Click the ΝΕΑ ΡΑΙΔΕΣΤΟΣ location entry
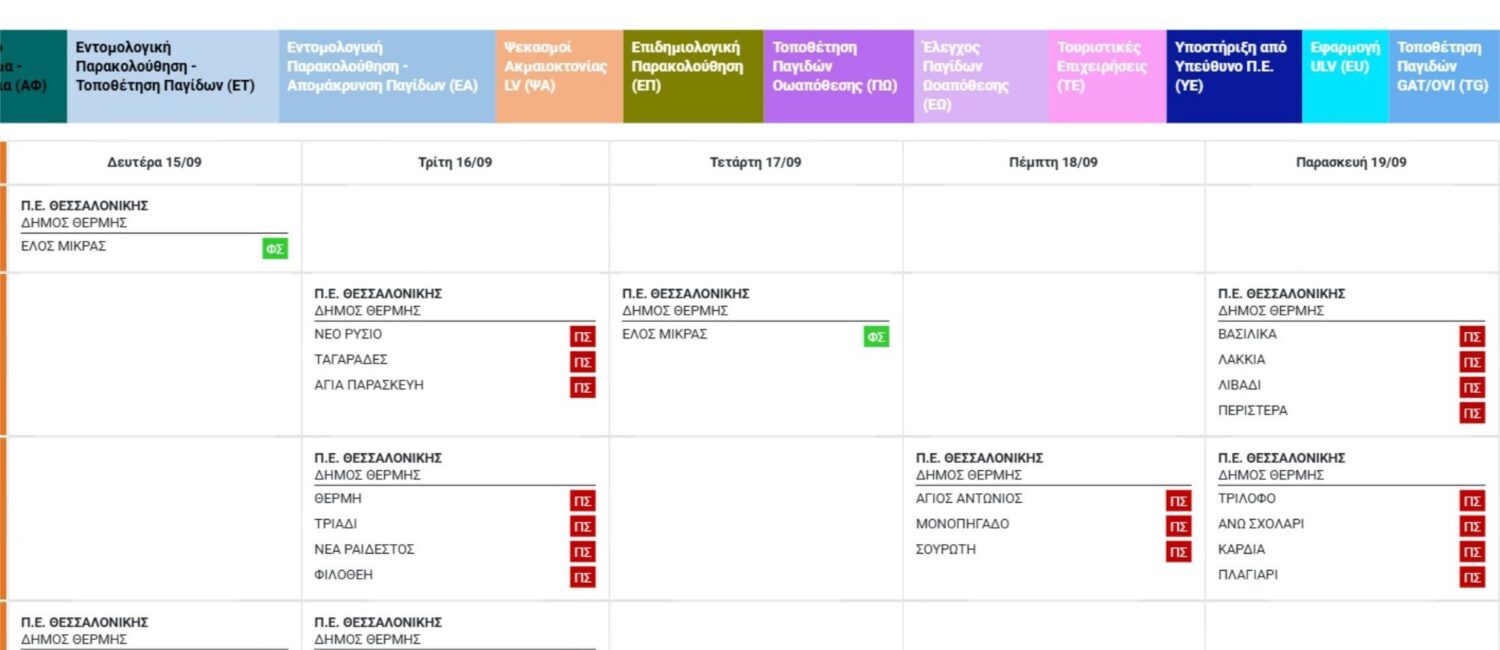This screenshot has height=650, width=1500. pyautogui.click(x=364, y=549)
